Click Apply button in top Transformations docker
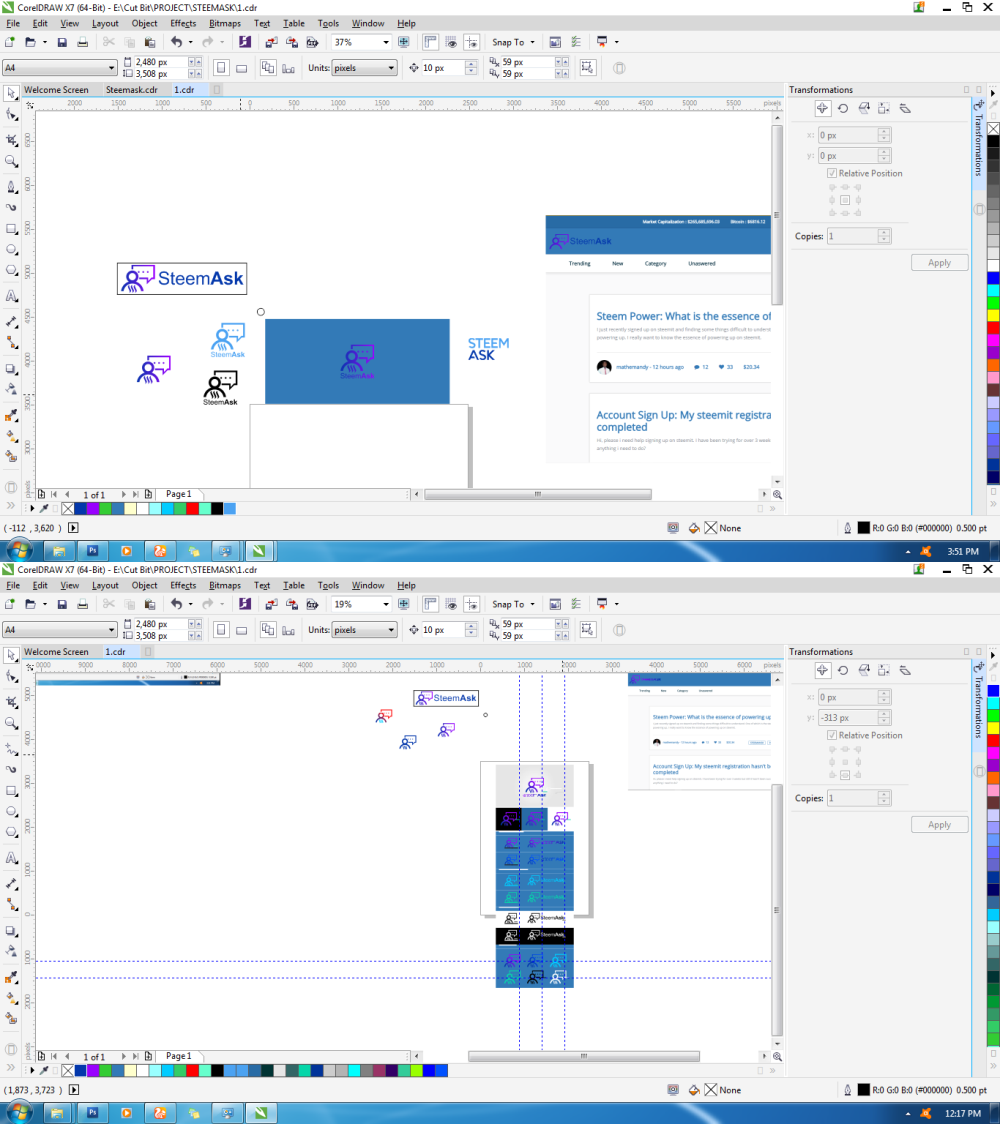This screenshot has width=1000, height=1124. click(939, 262)
